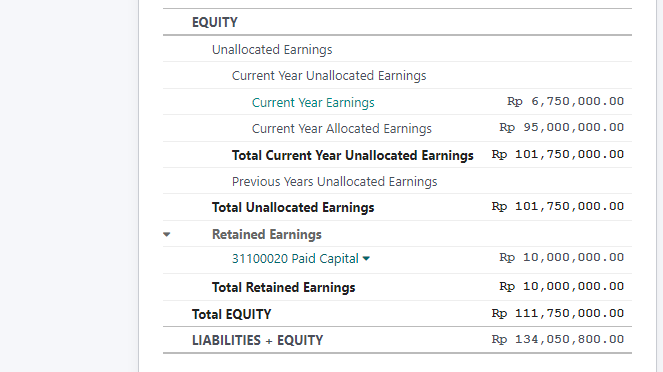Image resolution: width=663 pixels, height=372 pixels.
Task: Open the Current Year Earnings link
Action: (x=313, y=103)
